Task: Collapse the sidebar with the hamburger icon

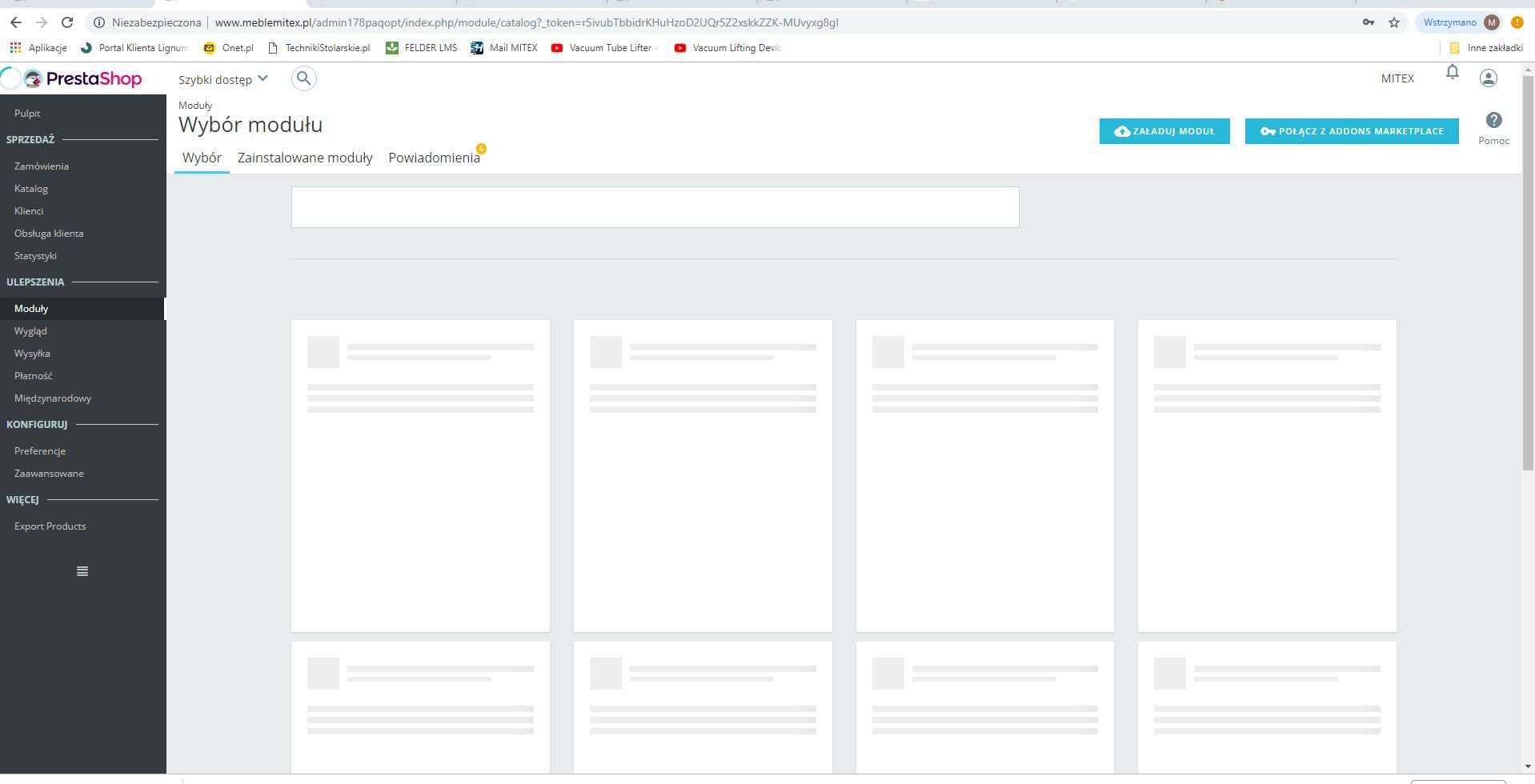Action: click(82, 571)
